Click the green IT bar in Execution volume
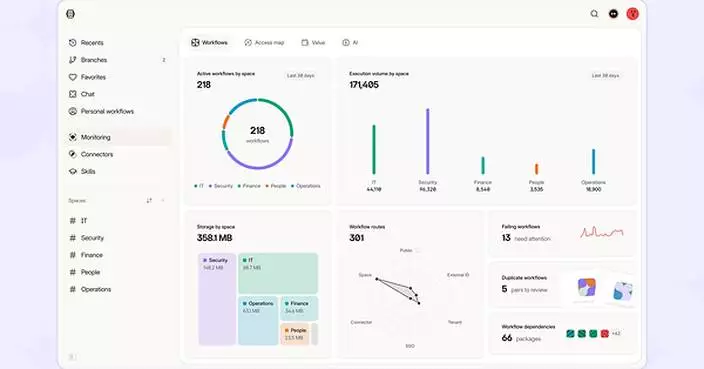704x369 pixels. point(374,149)
